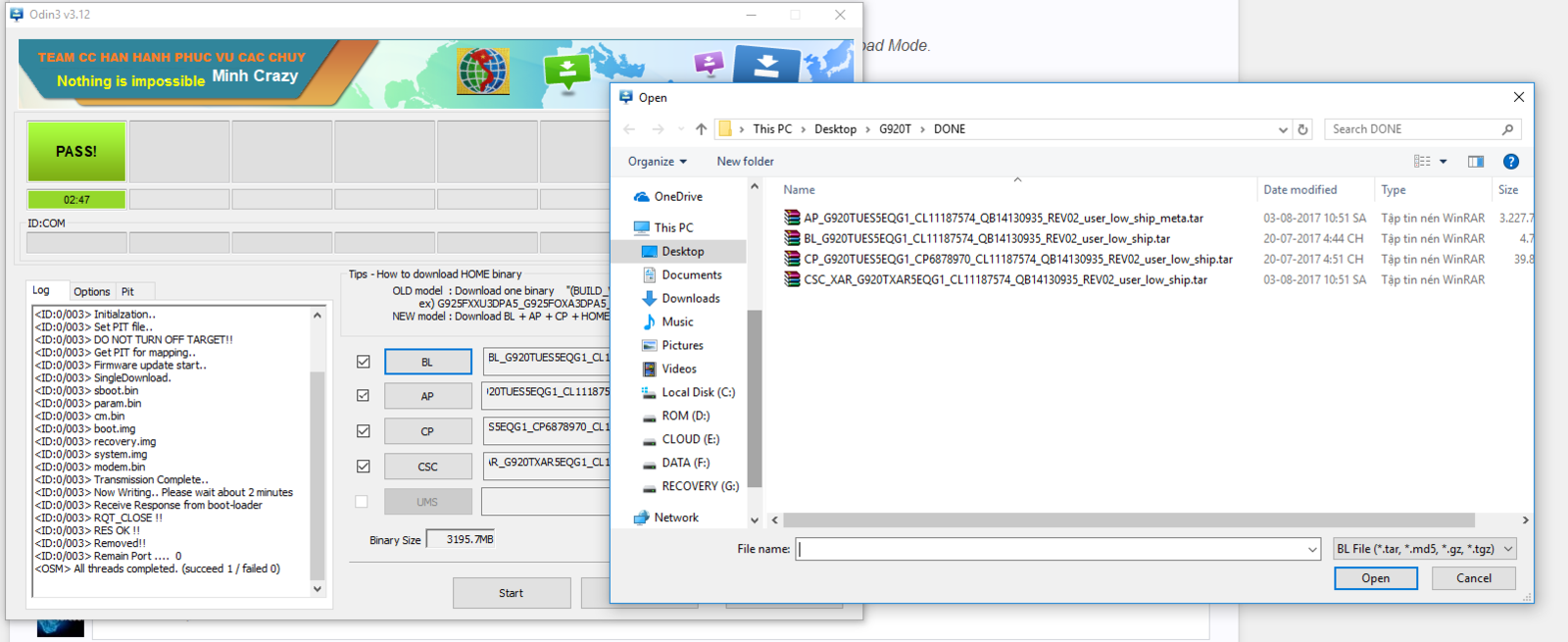Uncheck the BL checkbox in Odin
This screenshot has width=1568, height=642.
pos(364,362)
